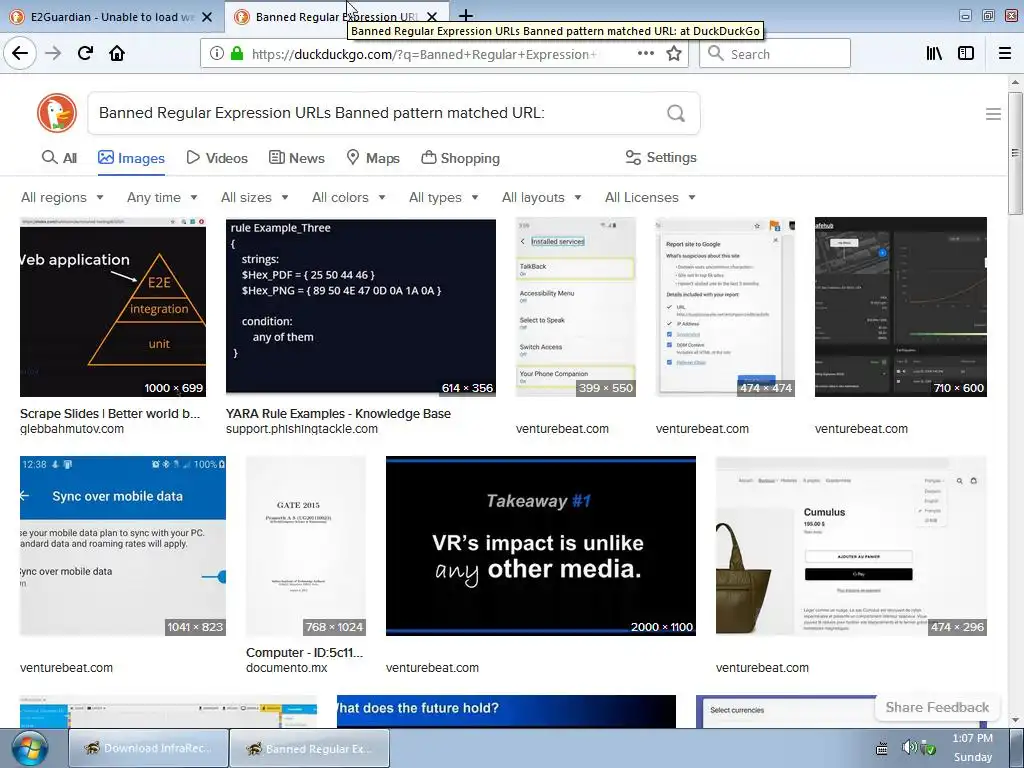Click the Computer - ID:5c11 title link
Image resolution: width=1024 pixels, height=768 pixels.
click(x=304, y=652)
